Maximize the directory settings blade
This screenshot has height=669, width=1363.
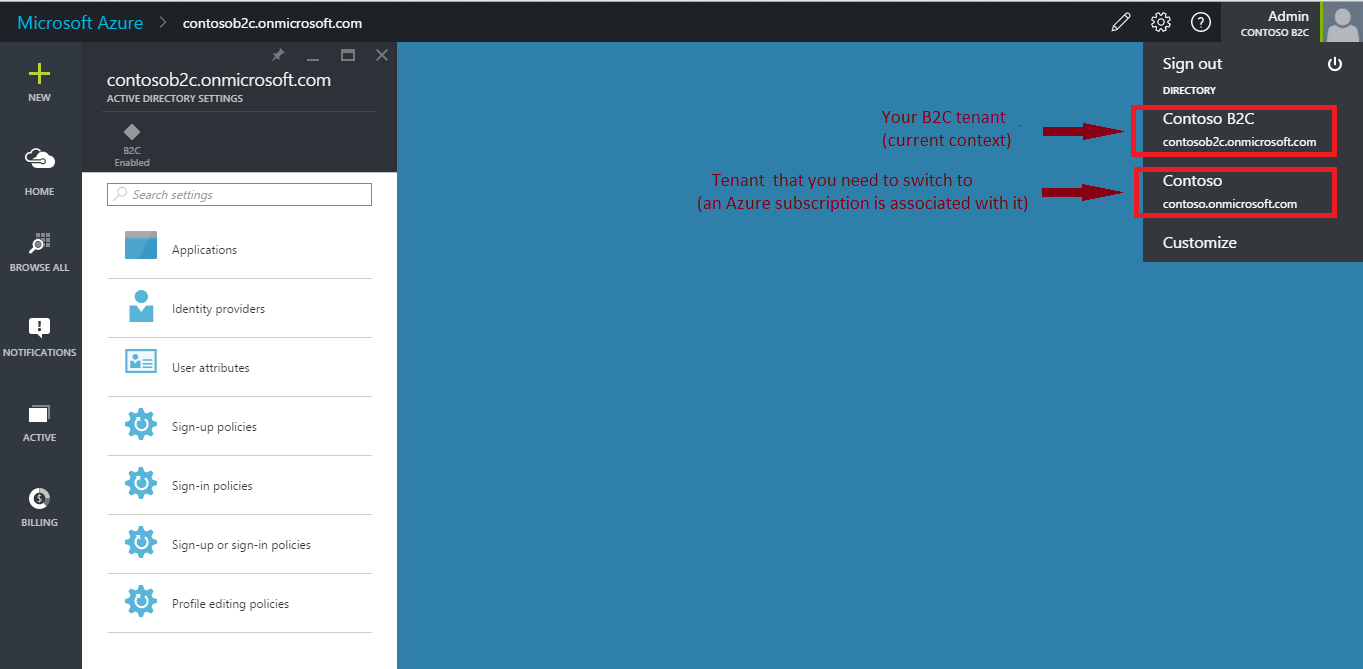[x=348, y=55]
